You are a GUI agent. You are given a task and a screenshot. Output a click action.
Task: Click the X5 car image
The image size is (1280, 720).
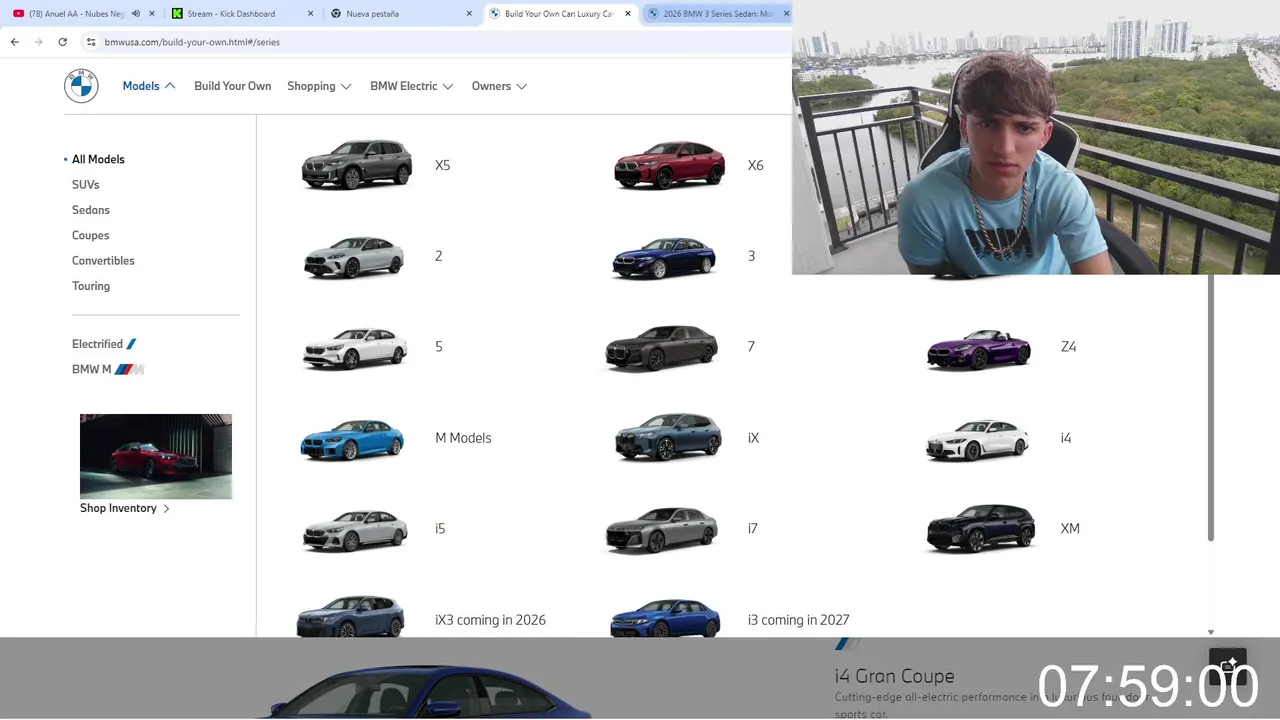click(x=357, y=164)
